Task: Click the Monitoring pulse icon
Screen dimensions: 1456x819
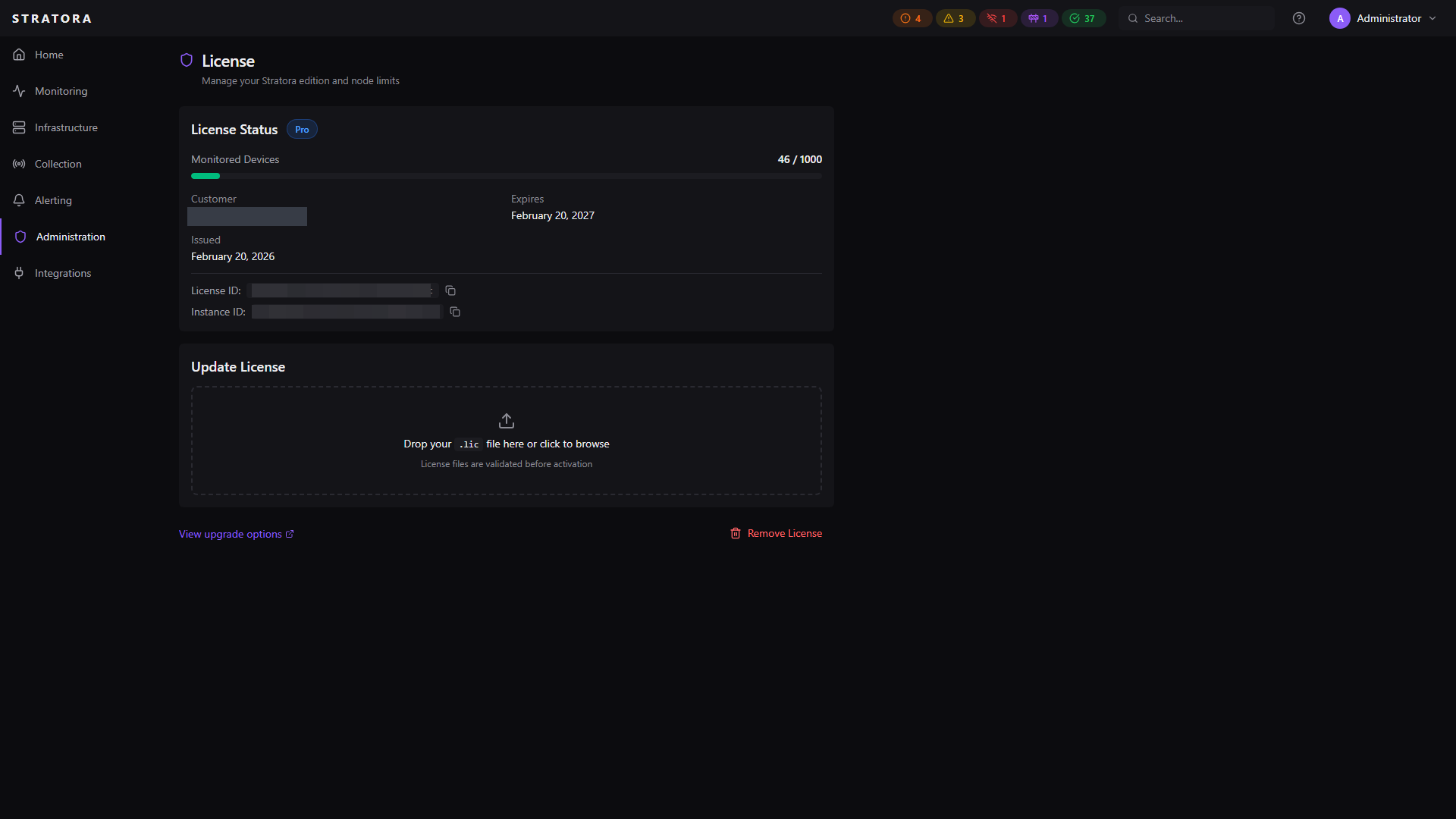Action: coord(19,91)
